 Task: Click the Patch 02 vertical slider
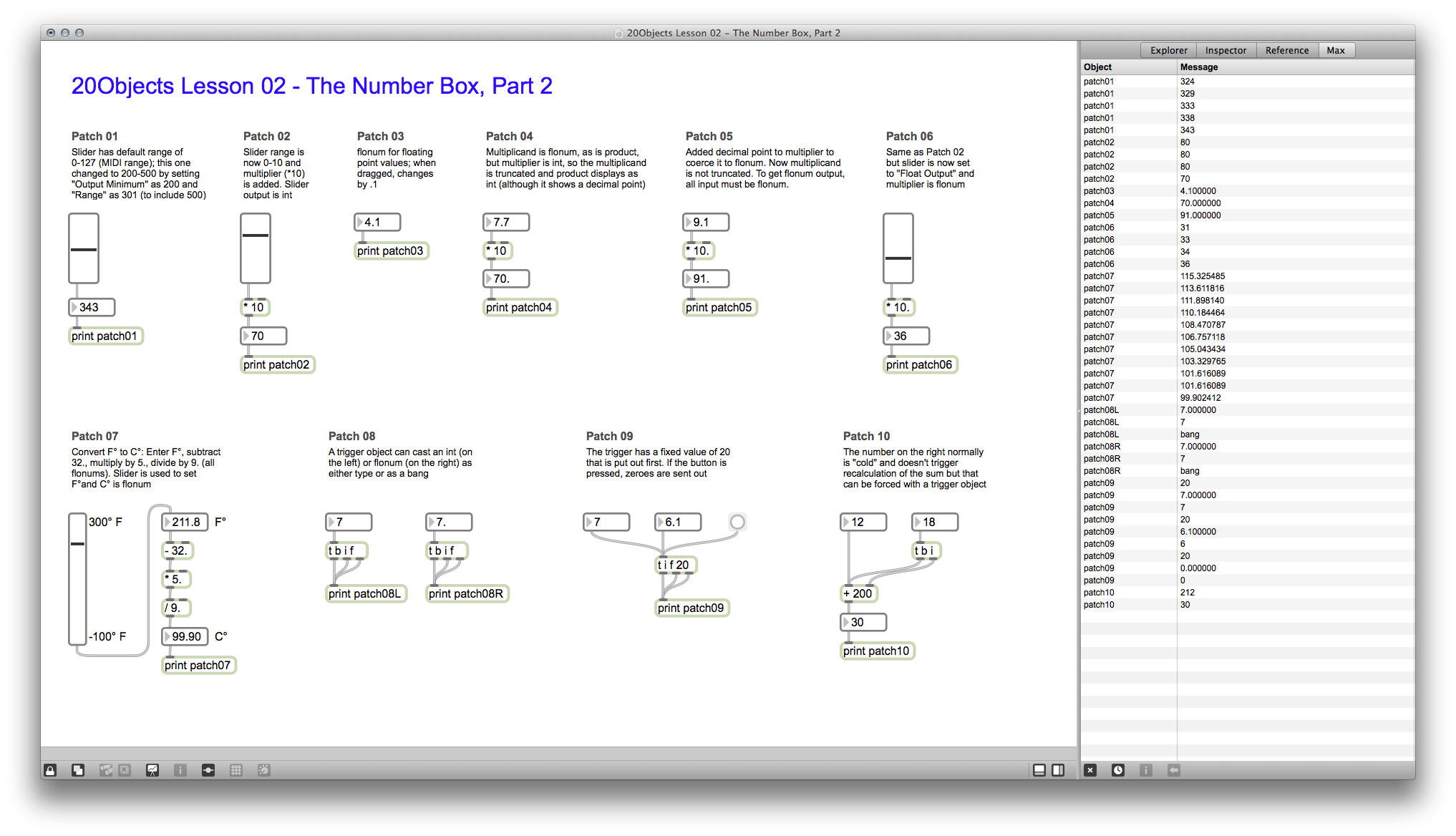(x=256, y=248)
